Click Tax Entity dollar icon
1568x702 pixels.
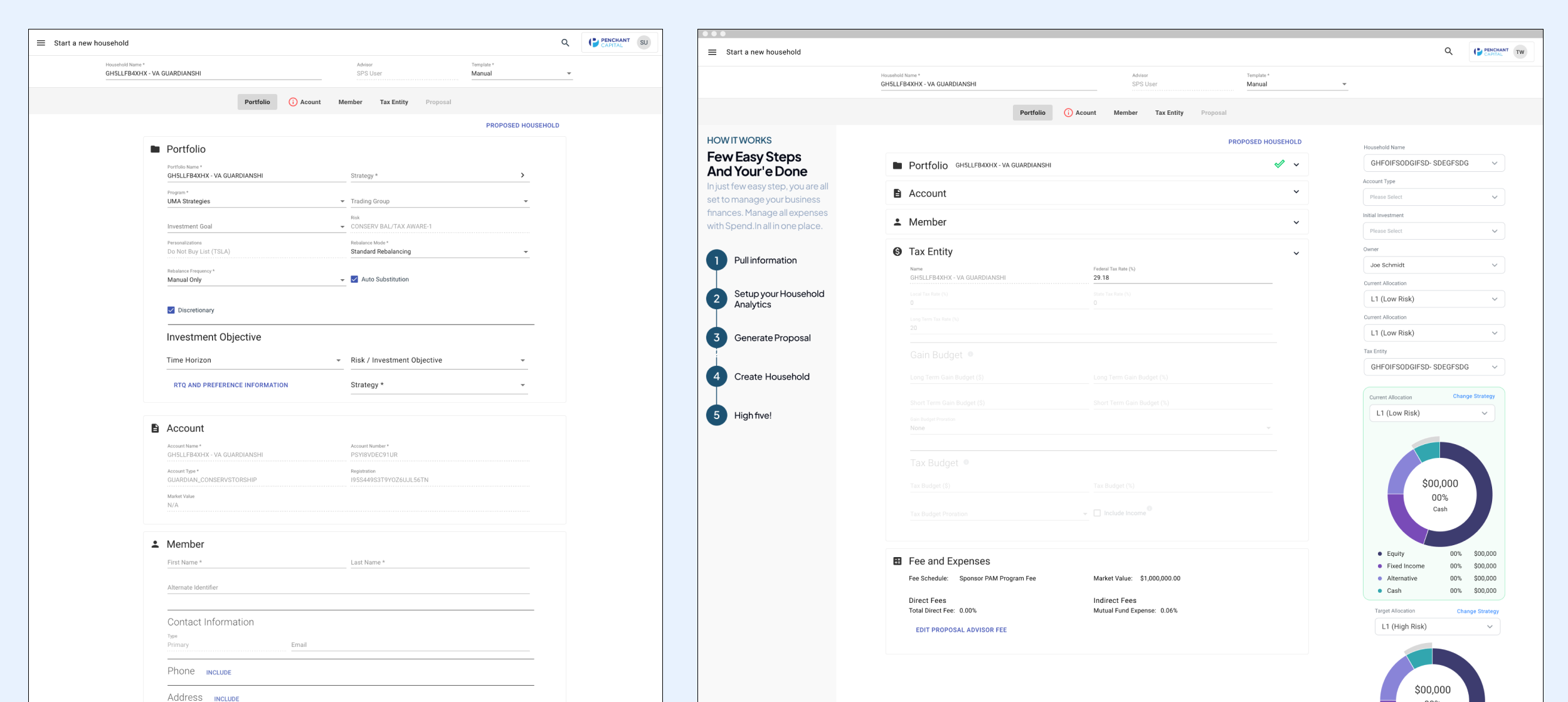[x=897, y=252]
